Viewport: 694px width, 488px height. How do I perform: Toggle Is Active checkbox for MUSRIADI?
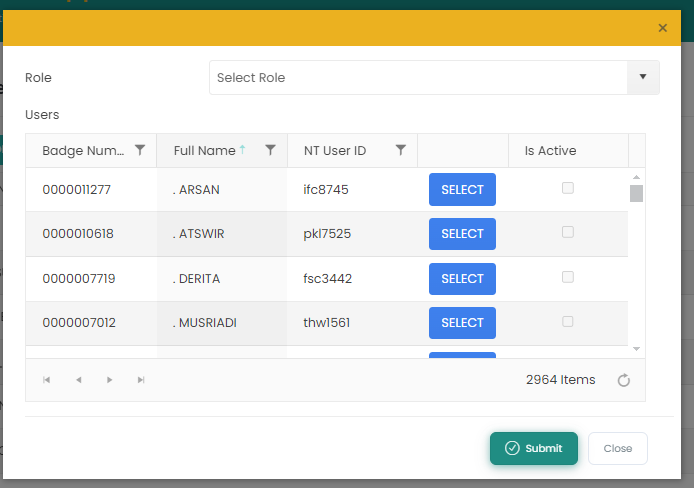coord(568,321)
